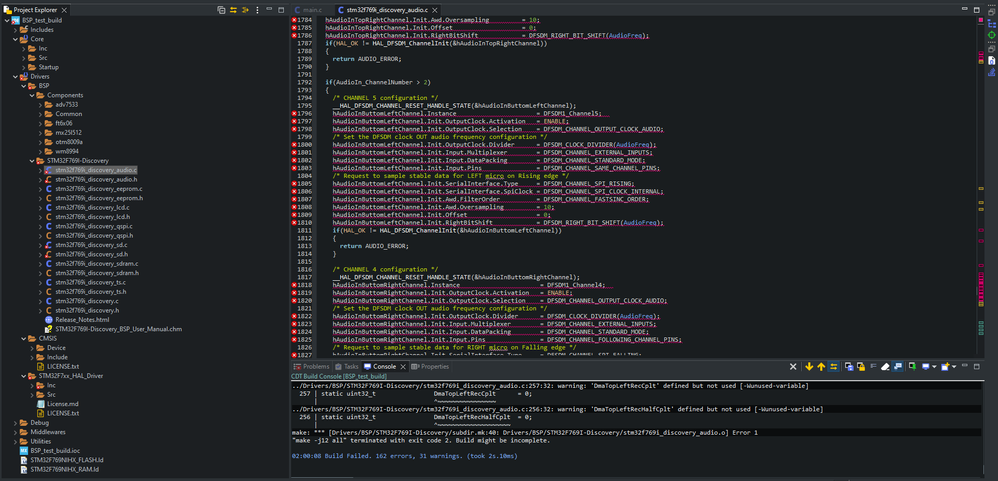The height and width of the screenshot is (481, 998).
Task: Go to next error with down arrow
Action: [x=809, y=366]
